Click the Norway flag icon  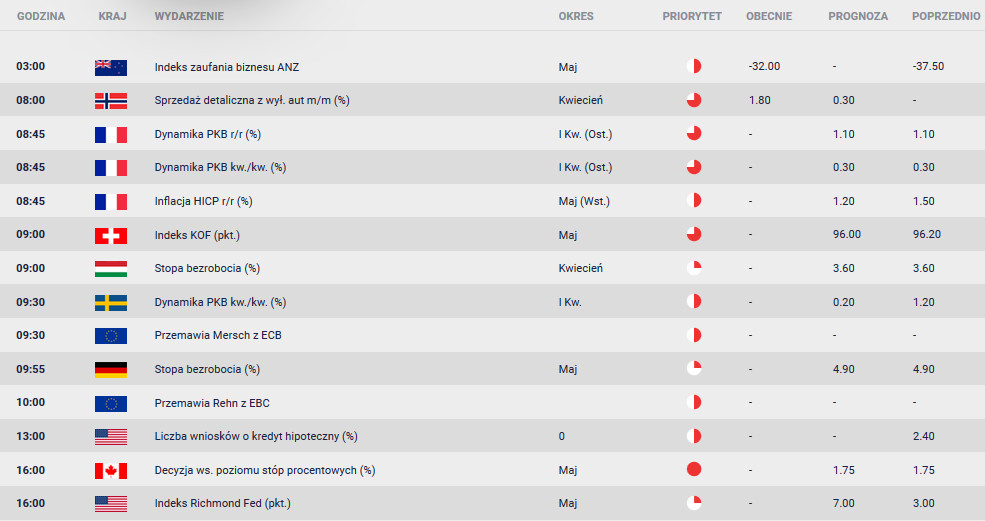111,101
